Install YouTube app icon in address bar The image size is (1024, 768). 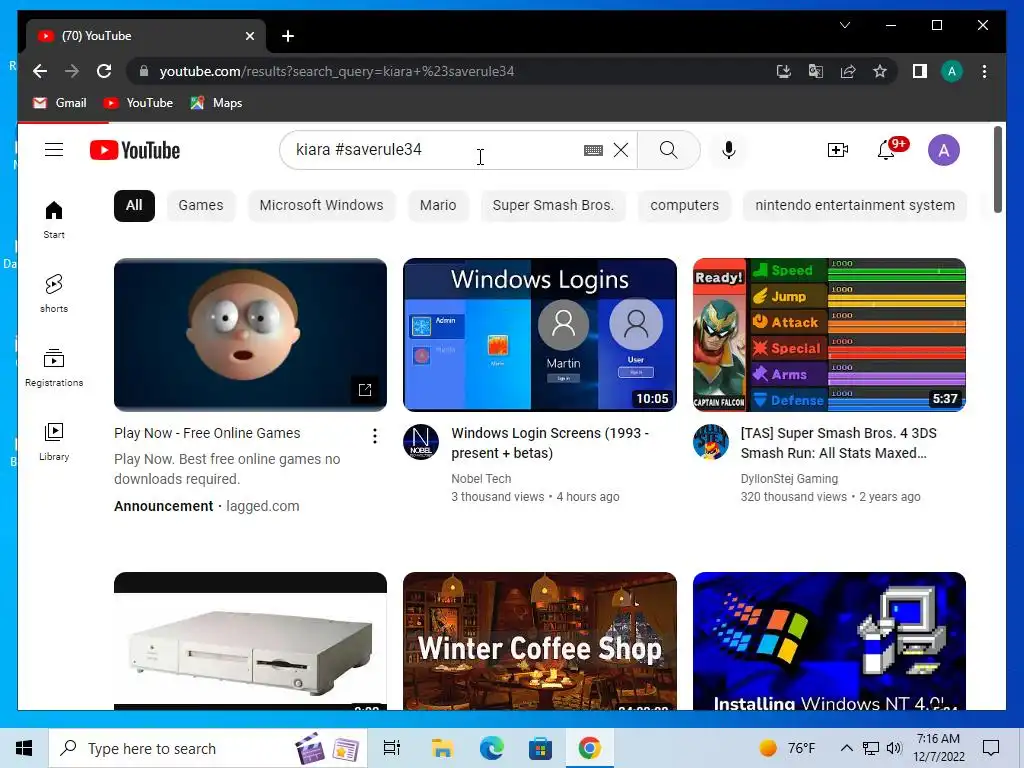click(x=784, y=71)
